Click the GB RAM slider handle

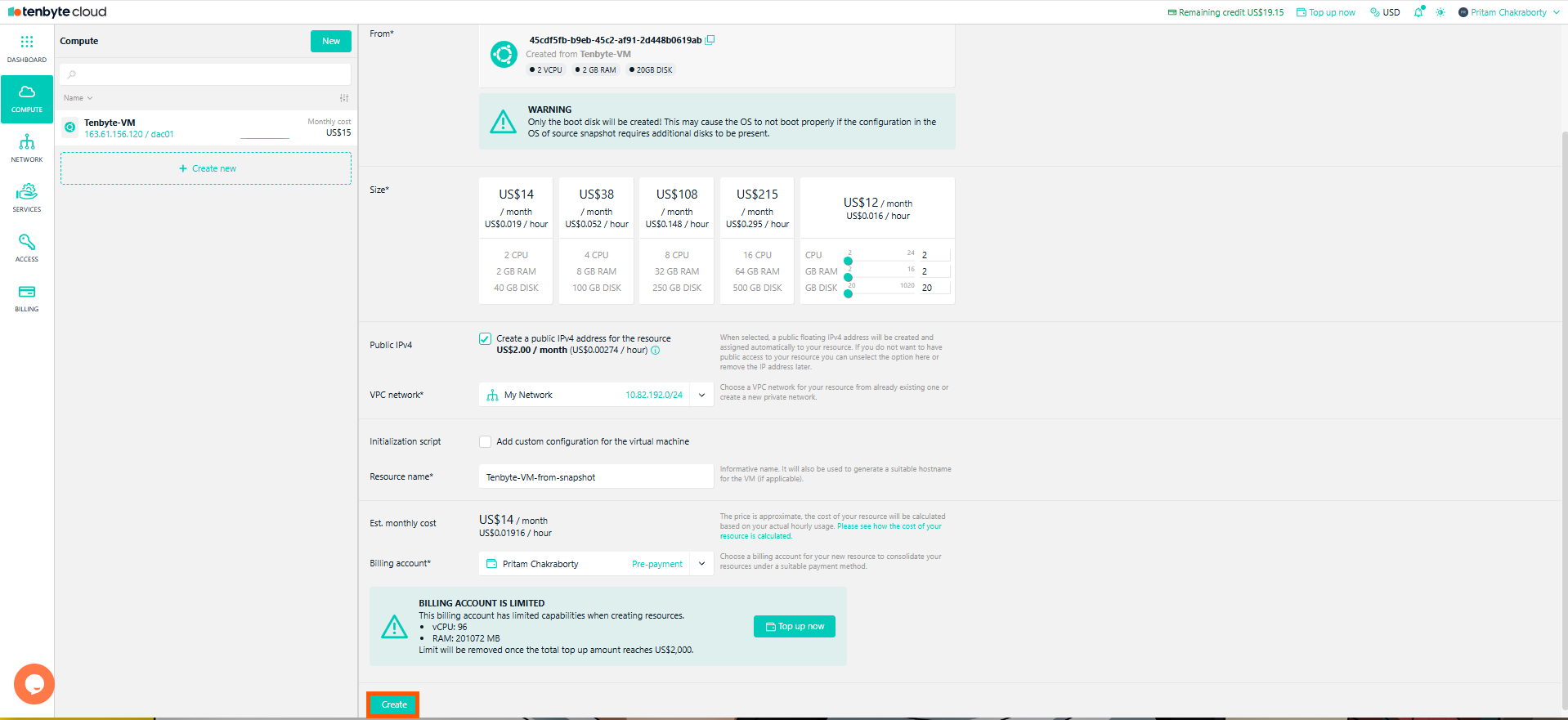click(848, 278)
